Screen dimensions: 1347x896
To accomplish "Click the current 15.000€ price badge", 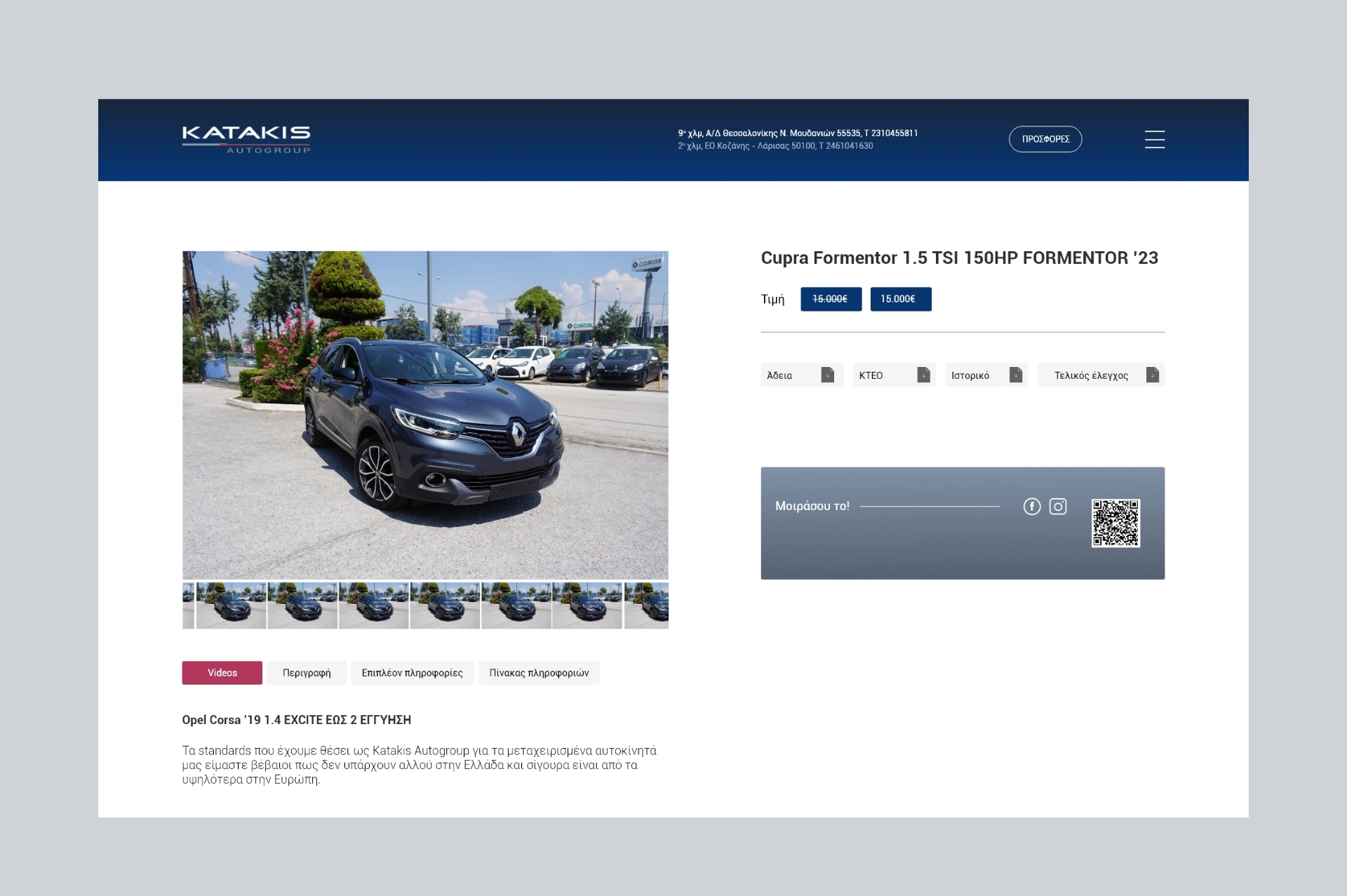I will click(x=901, y=299).
